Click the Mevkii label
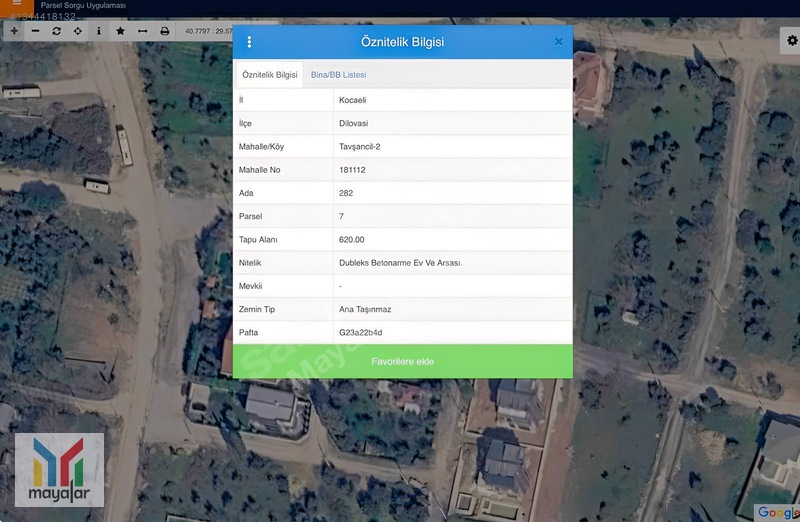Viewport: 800px width, 522px height. pyautogui.click(x=251, y=286)
